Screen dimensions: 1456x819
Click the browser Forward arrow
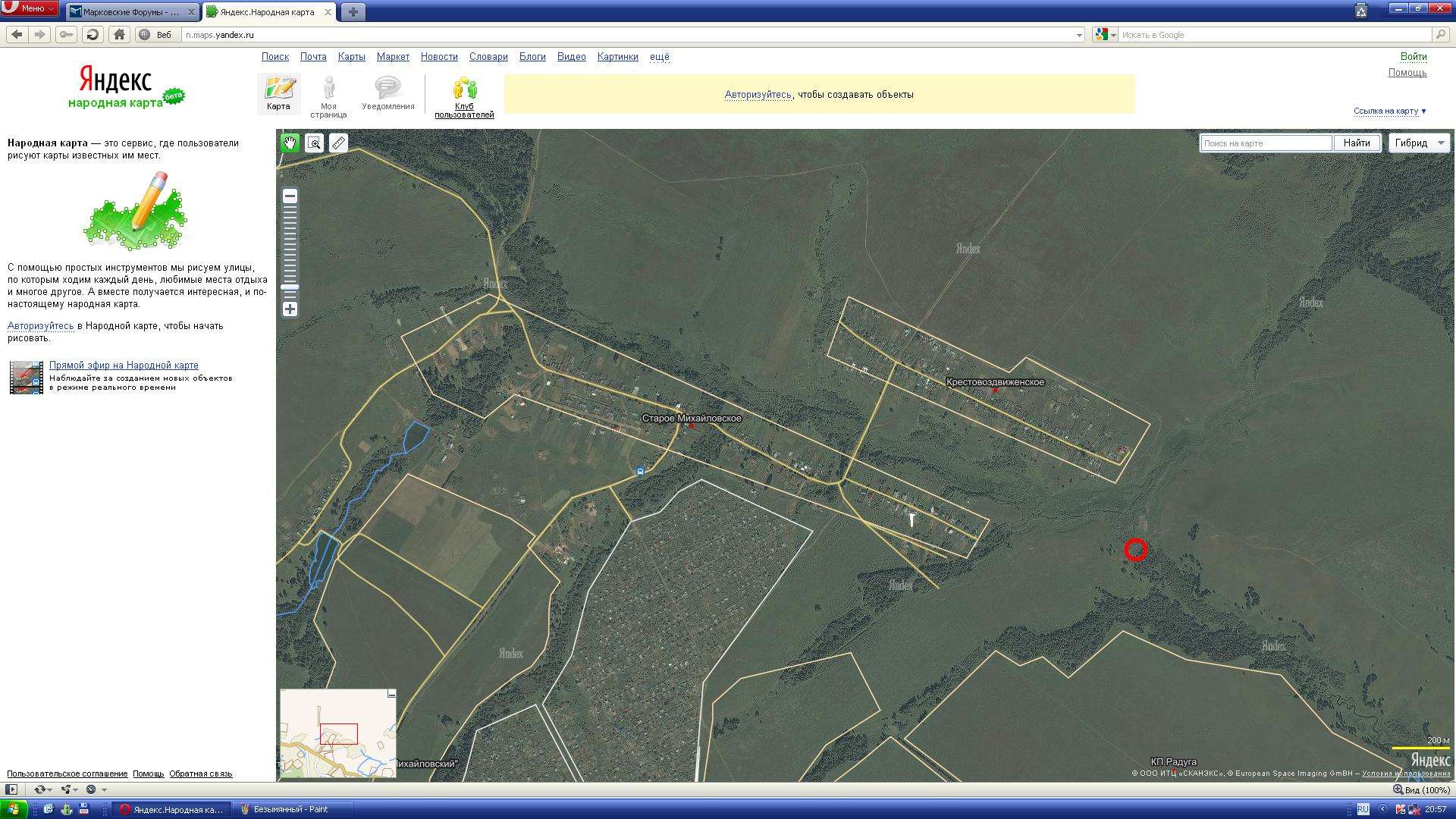click(x=39, y=34)
